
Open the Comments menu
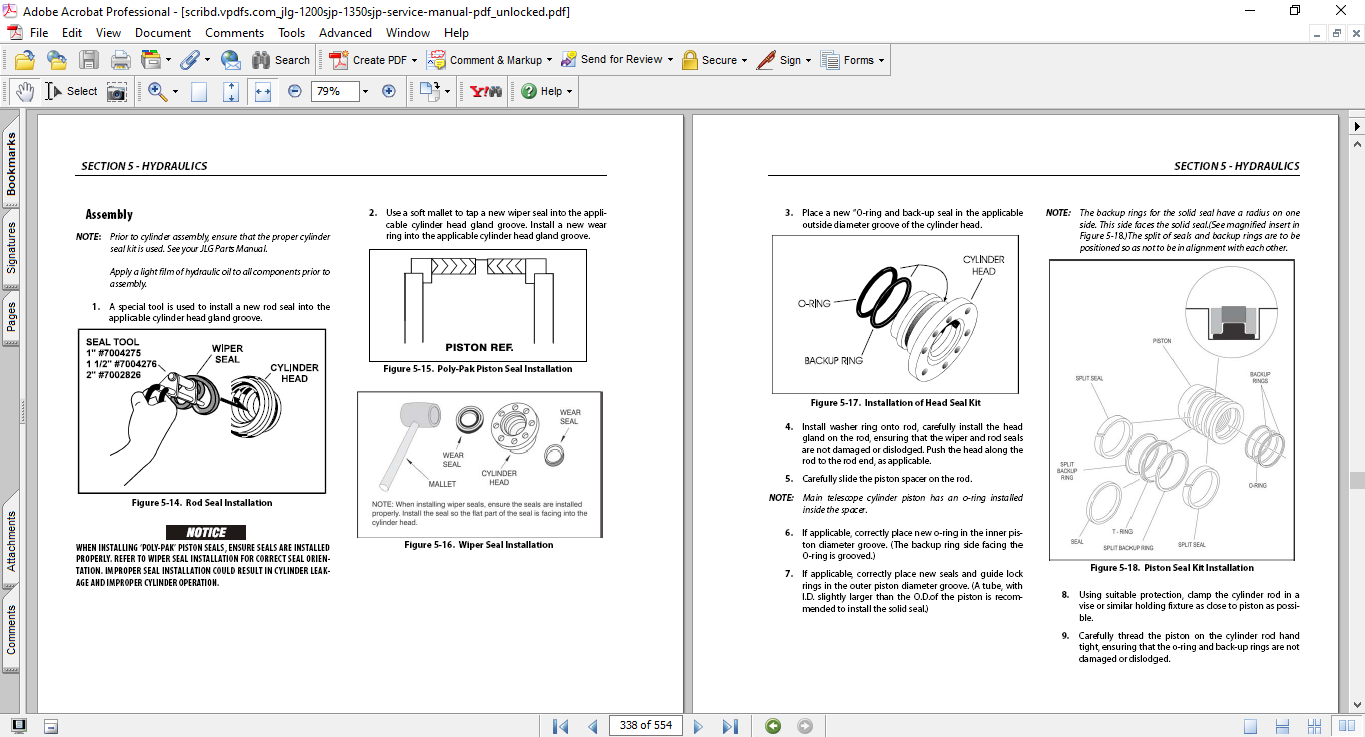(x=235, y=33)
